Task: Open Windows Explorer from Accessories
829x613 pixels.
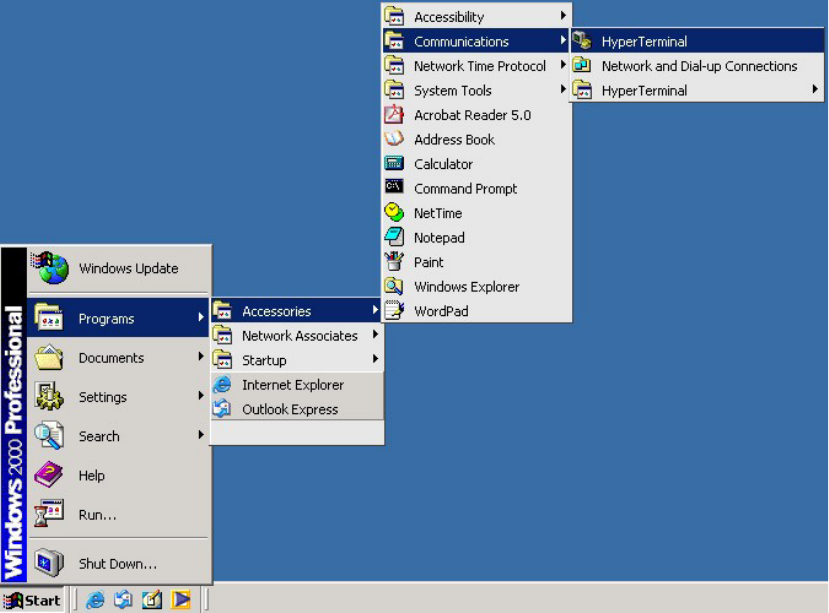Action: (476, 286)
